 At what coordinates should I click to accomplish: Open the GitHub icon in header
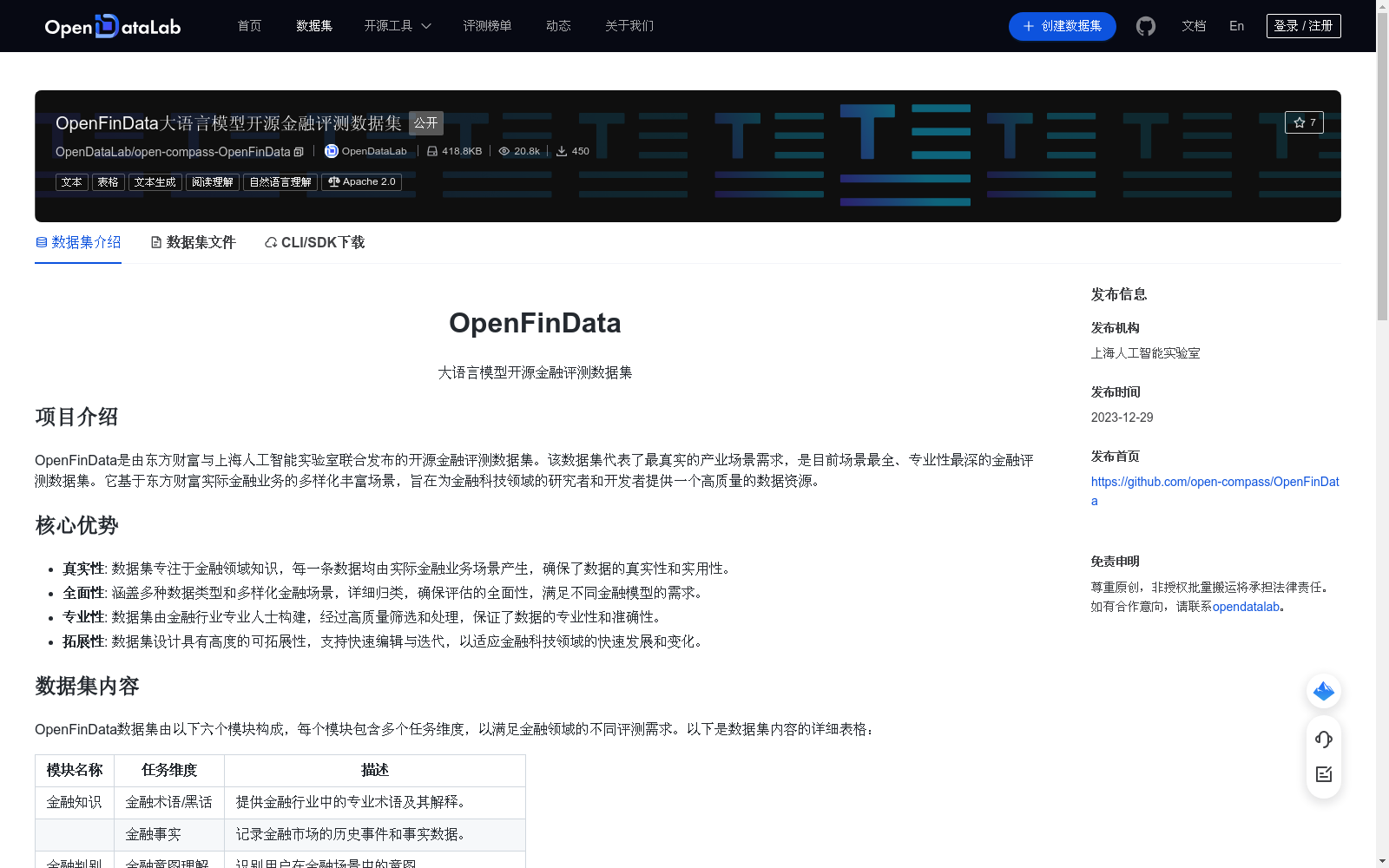1146,26
